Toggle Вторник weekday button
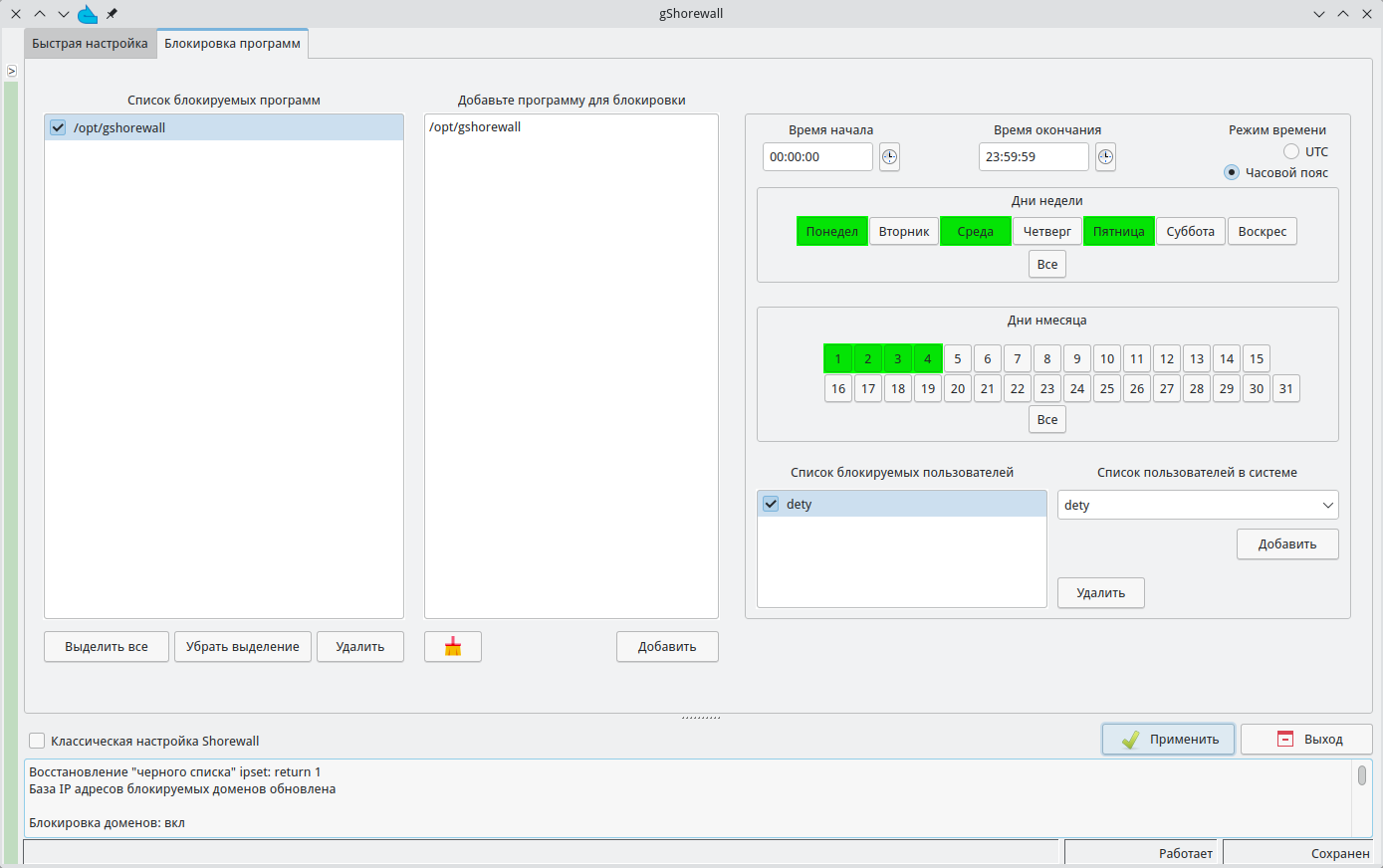This screenshot has width=1383, height=868. (904, 232)
